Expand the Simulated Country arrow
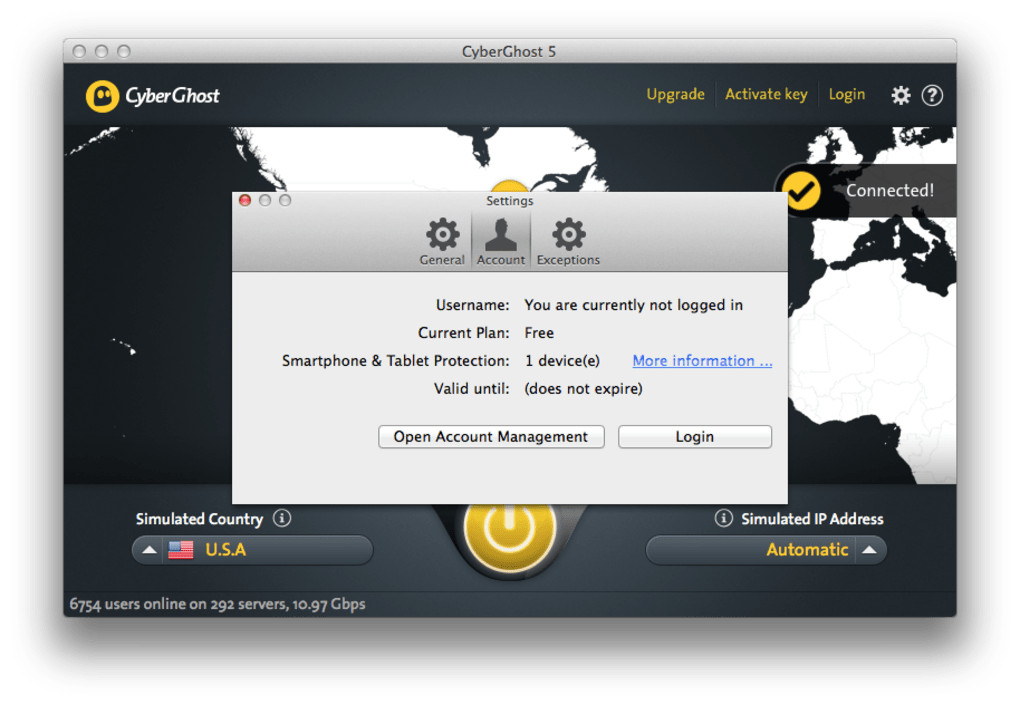Screen dimensions: 1020x705 coord(149,550)
